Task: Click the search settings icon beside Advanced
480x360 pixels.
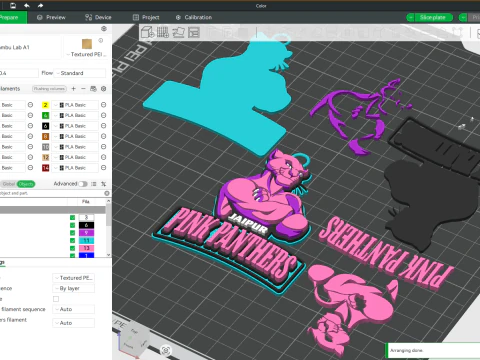Action: click(104, 184)
